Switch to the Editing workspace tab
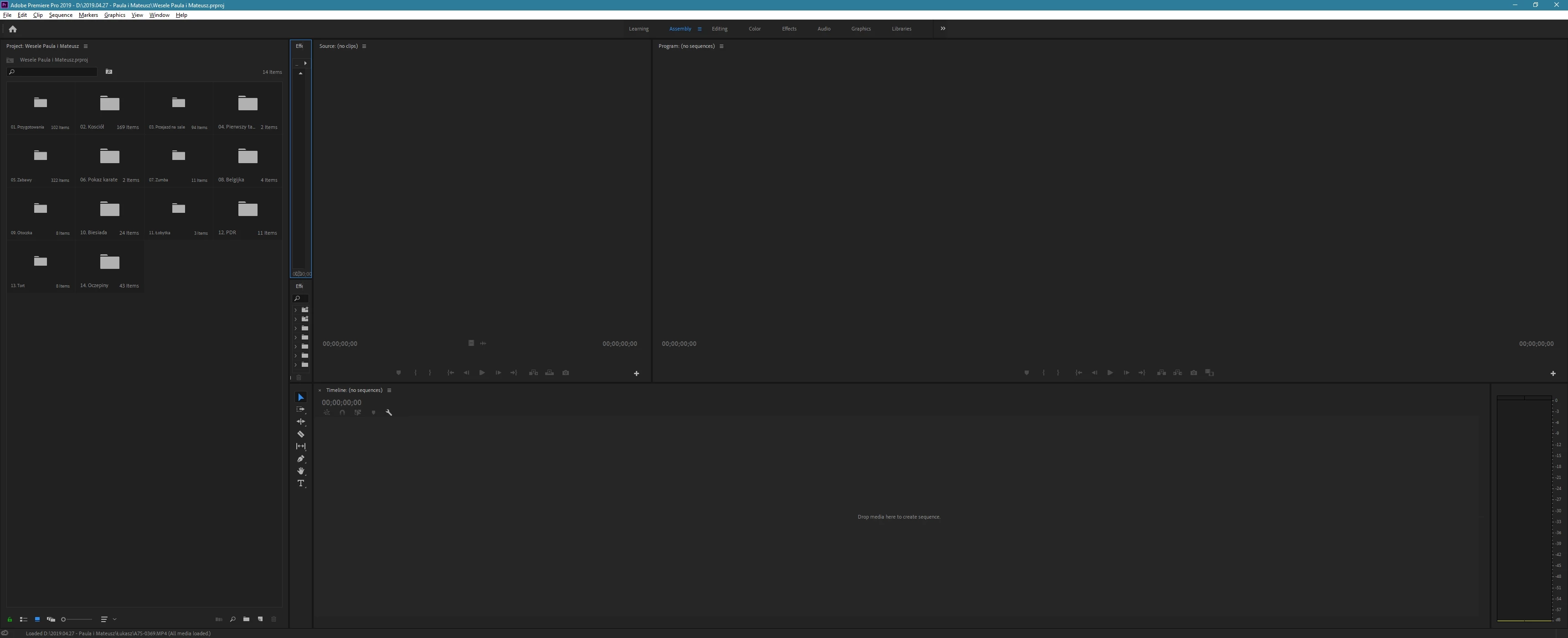1568x638 pixels. [719, 29]
